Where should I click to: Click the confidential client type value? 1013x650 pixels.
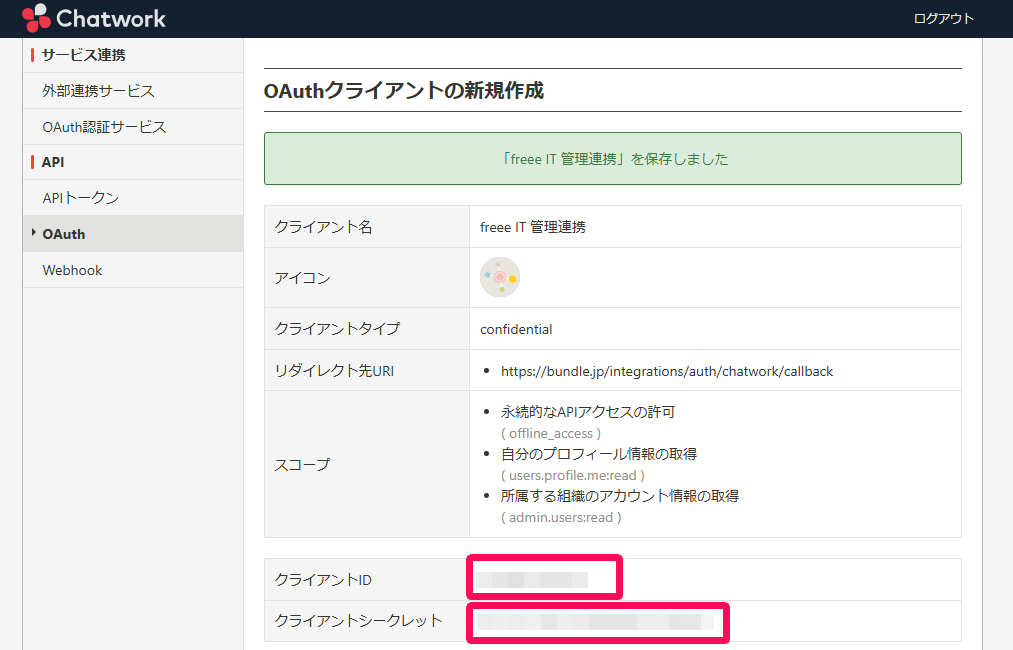pyautogui.click(x=516, y=330)
